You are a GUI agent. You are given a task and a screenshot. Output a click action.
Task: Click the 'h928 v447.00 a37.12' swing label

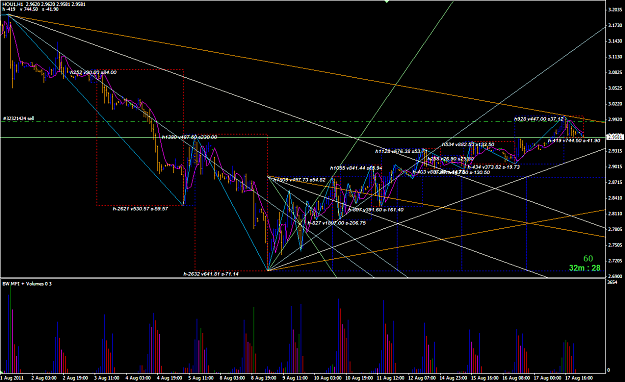click(539, 119)
